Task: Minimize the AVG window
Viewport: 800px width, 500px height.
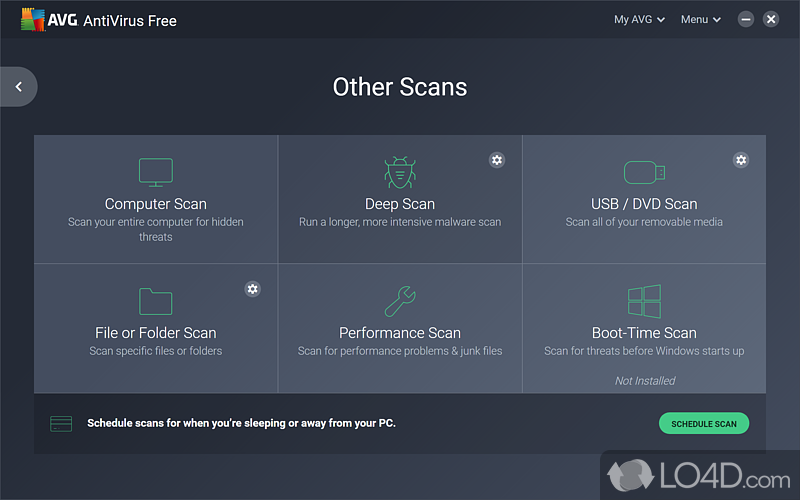Action: (x=746, y=19)
